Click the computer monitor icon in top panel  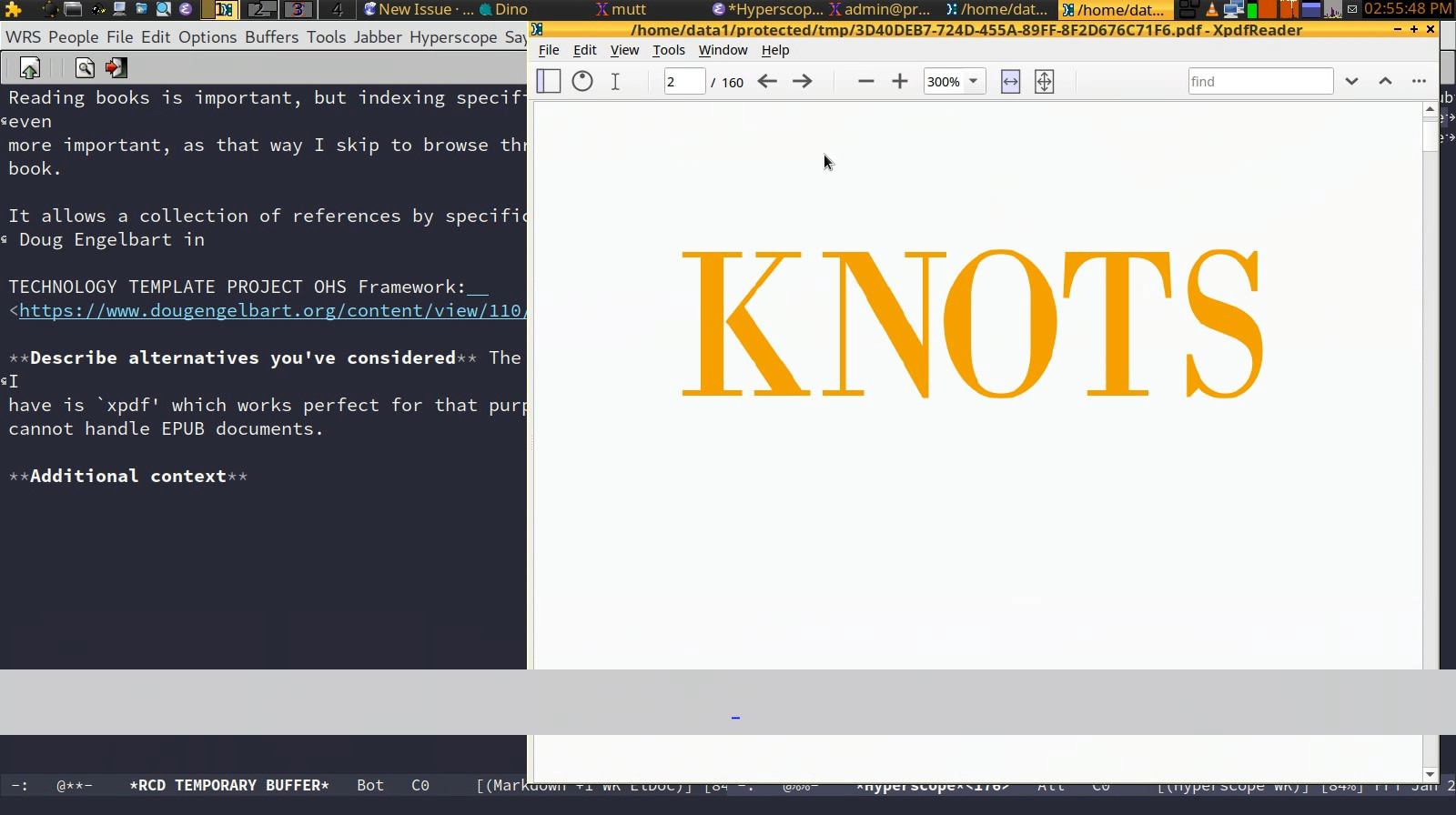pyautogui.click(x=119, y=10)
